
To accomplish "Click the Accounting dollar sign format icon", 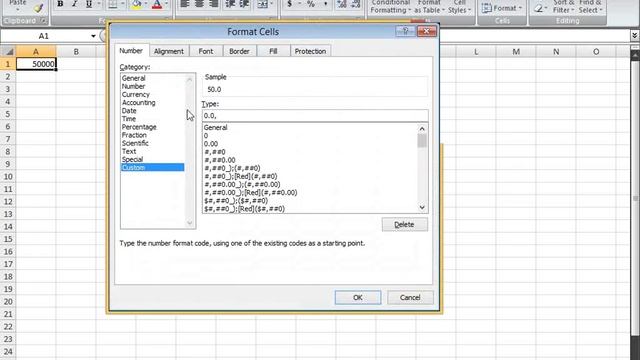I will tap(289, 4).
